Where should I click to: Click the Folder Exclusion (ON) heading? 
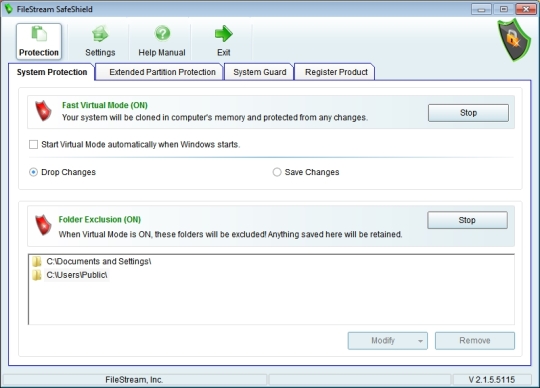[x=100, y=219]
